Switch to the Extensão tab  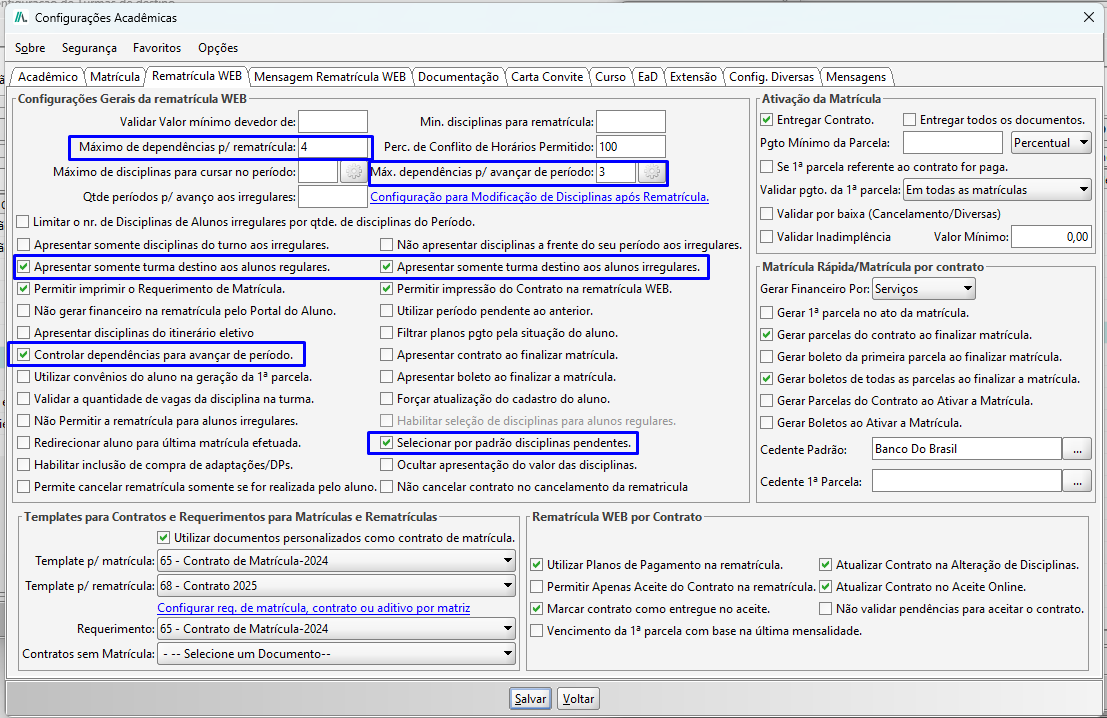click(693, 77)
